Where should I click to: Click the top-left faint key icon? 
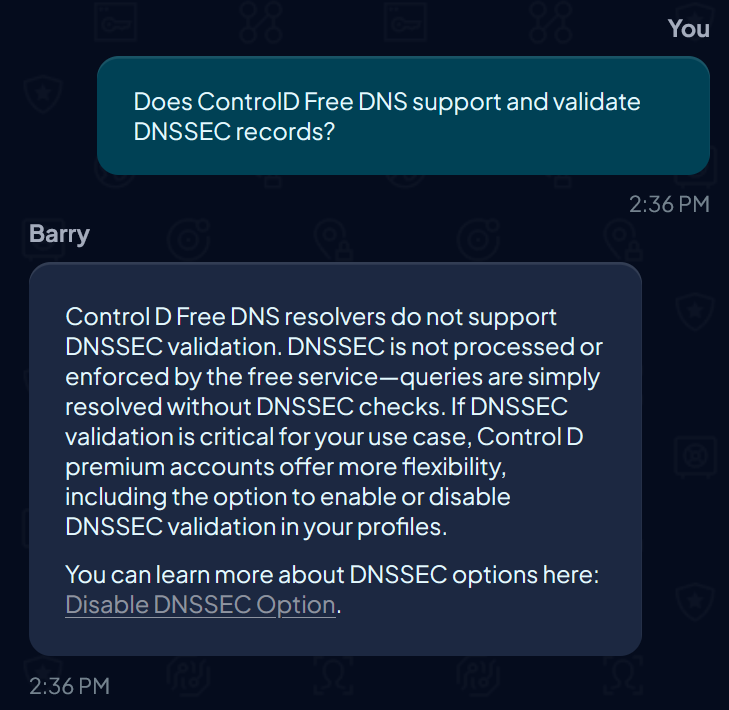[x=115, y=18]
